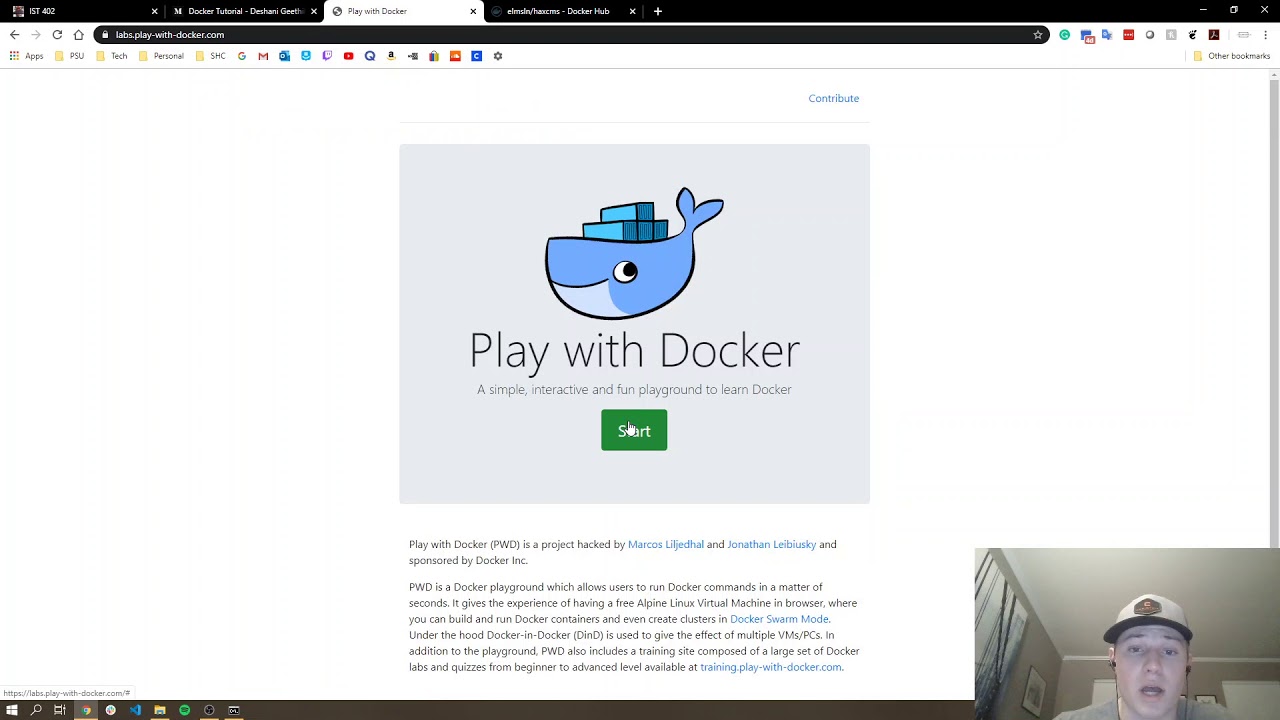
Task: Open the Other bookmarks folder
Action: point(1232,56)
